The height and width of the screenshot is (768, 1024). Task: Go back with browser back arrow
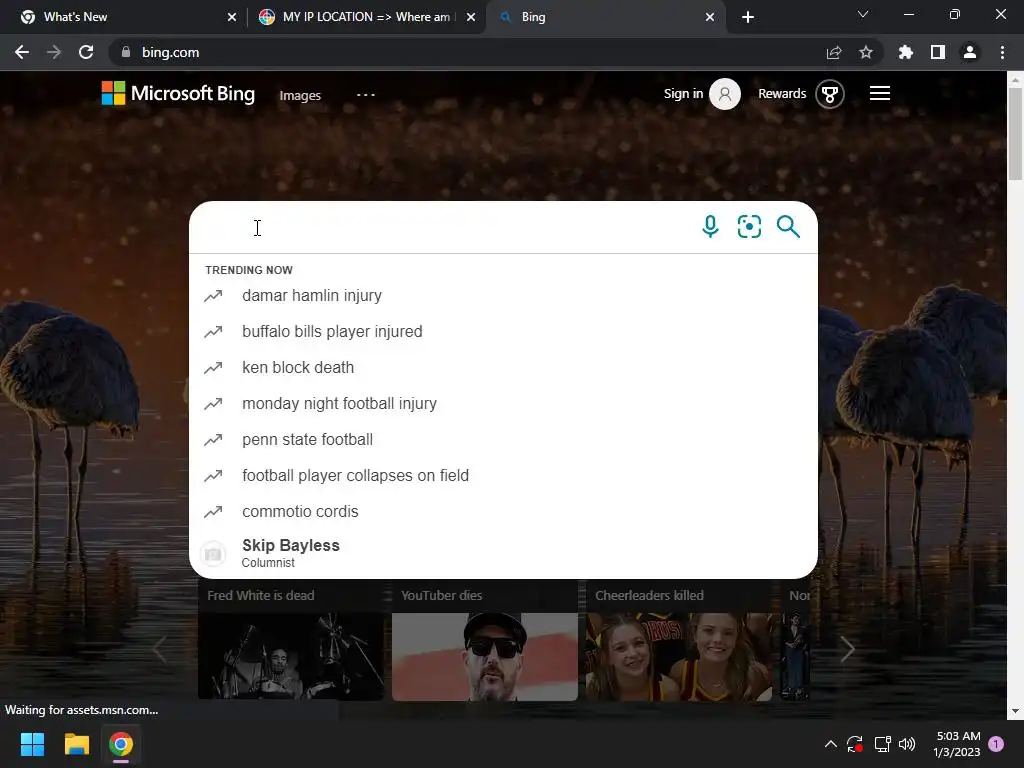point(22,52)
